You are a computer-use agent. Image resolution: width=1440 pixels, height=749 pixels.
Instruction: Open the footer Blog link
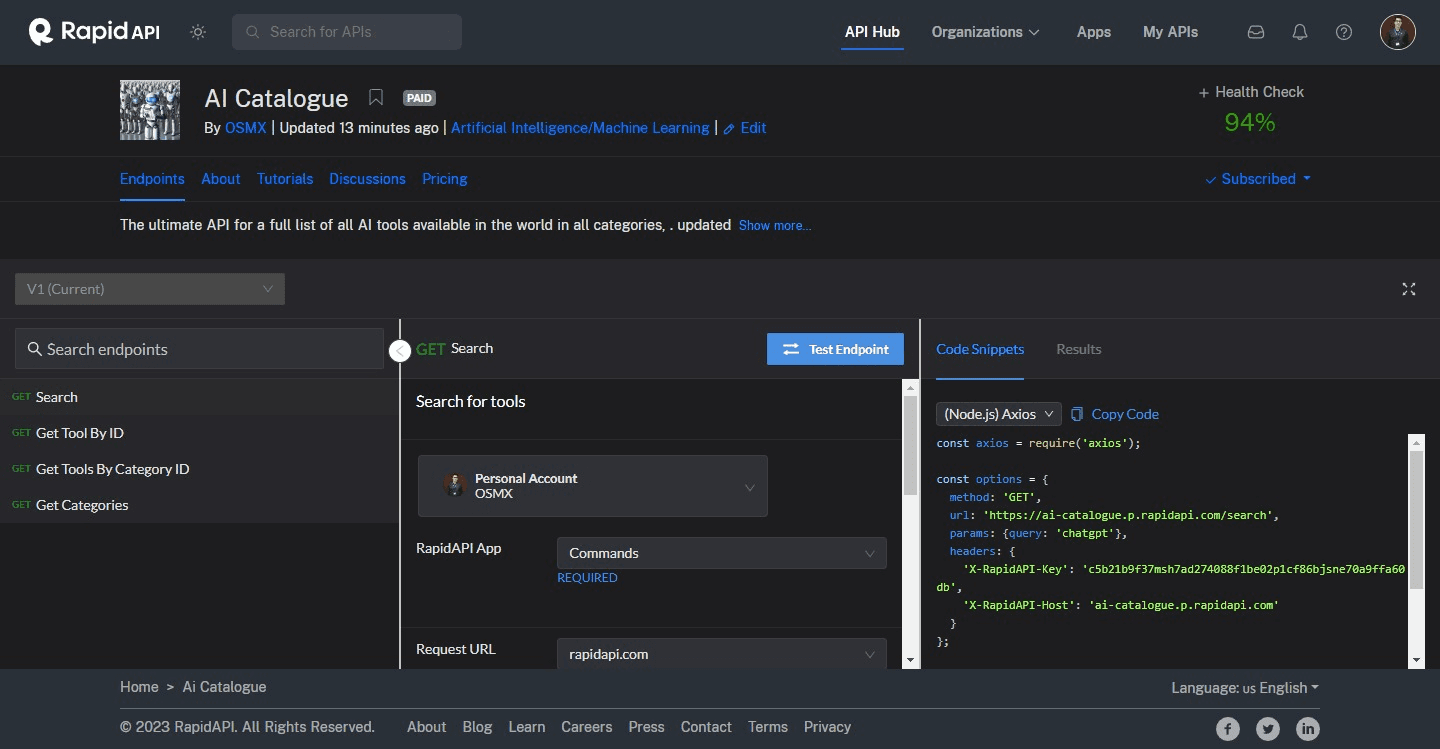[x=477, y=727]
